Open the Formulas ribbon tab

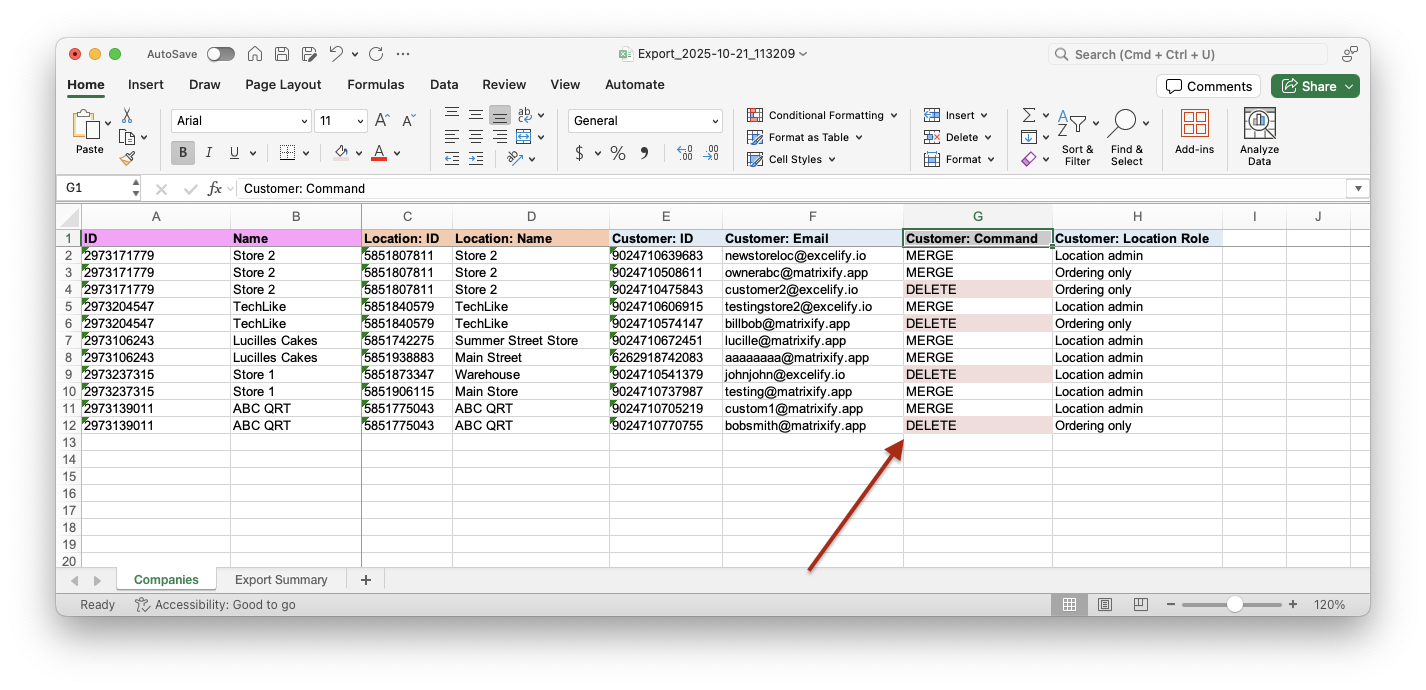pyautogui.click(x=375, y=85)
